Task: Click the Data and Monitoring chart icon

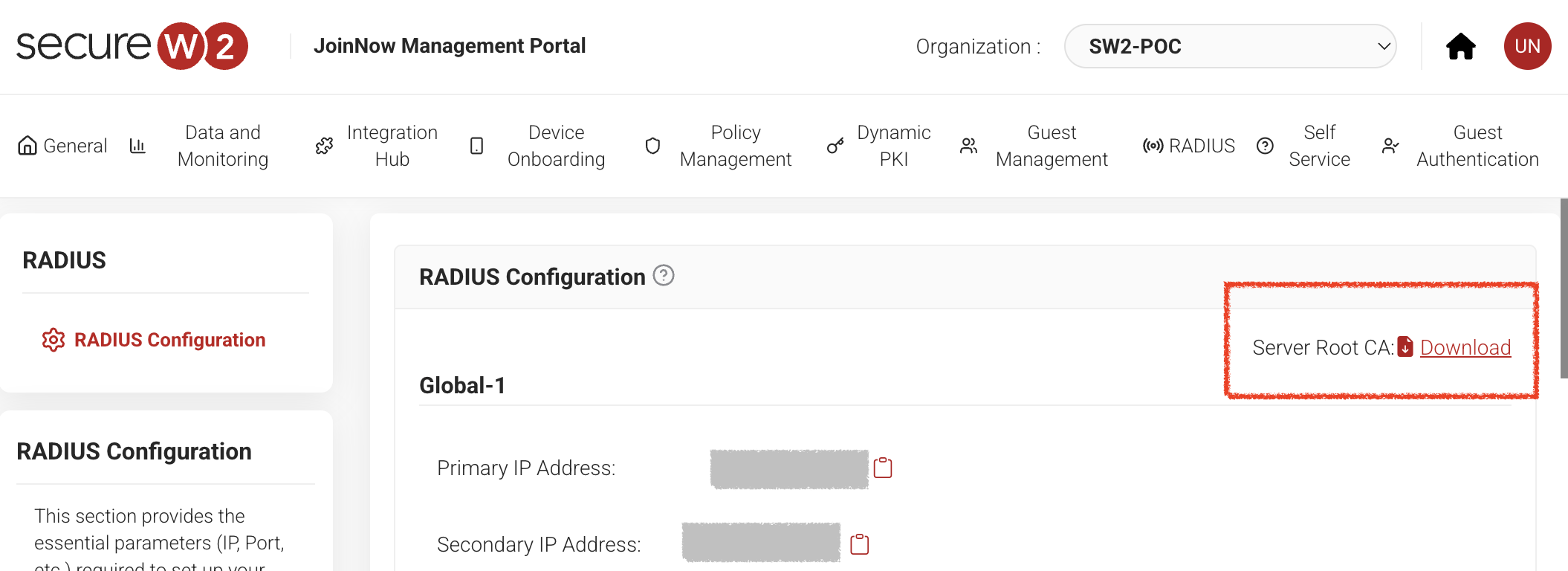Action: 137,146
